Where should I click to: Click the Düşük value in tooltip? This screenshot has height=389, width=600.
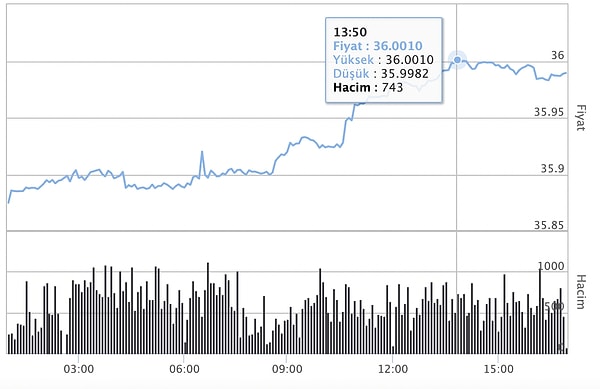click(x=404, y=73)
